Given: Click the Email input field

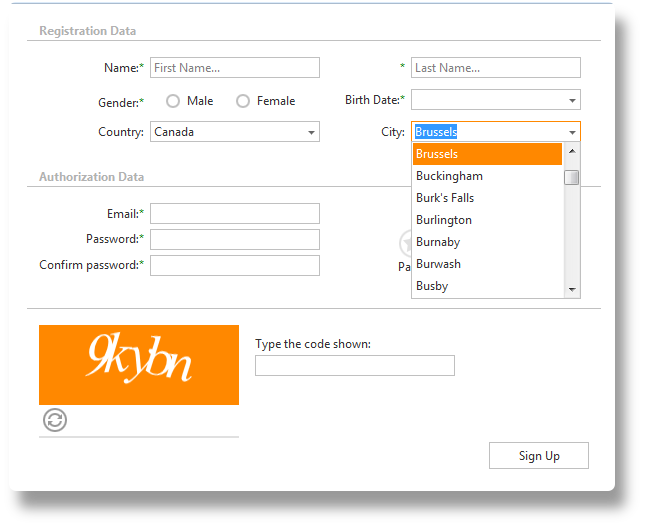Looking at the screenshot, I should point(235,213).
